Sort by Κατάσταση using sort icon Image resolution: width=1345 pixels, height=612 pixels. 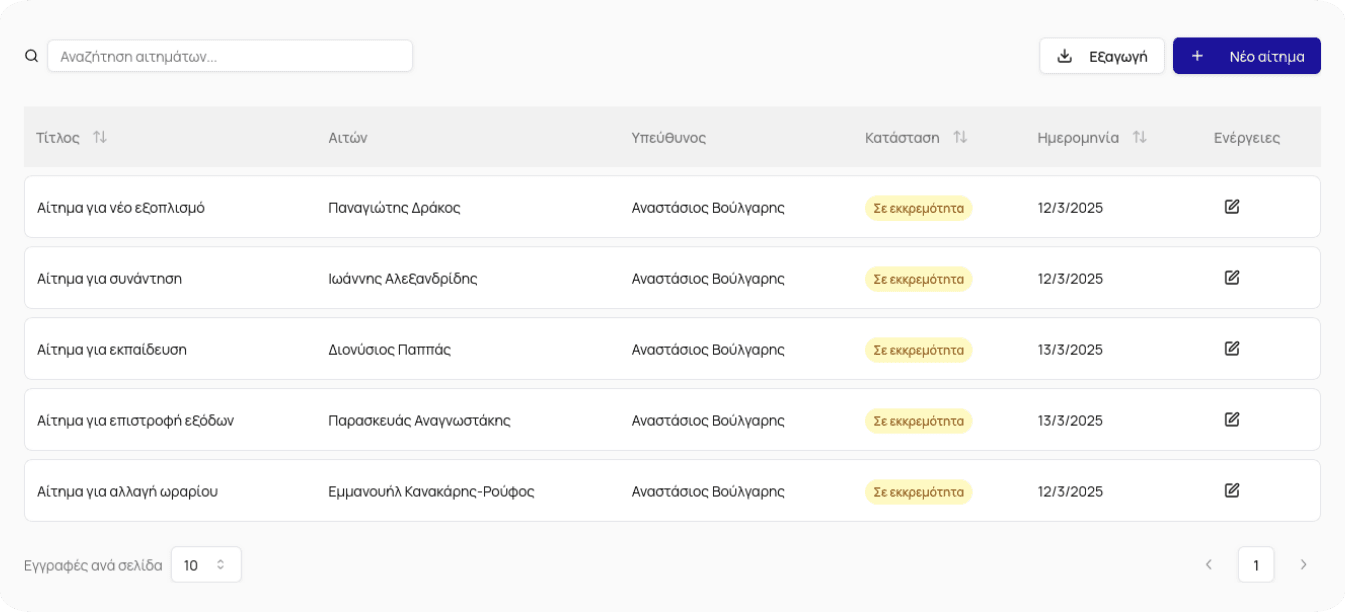[960, 137]
